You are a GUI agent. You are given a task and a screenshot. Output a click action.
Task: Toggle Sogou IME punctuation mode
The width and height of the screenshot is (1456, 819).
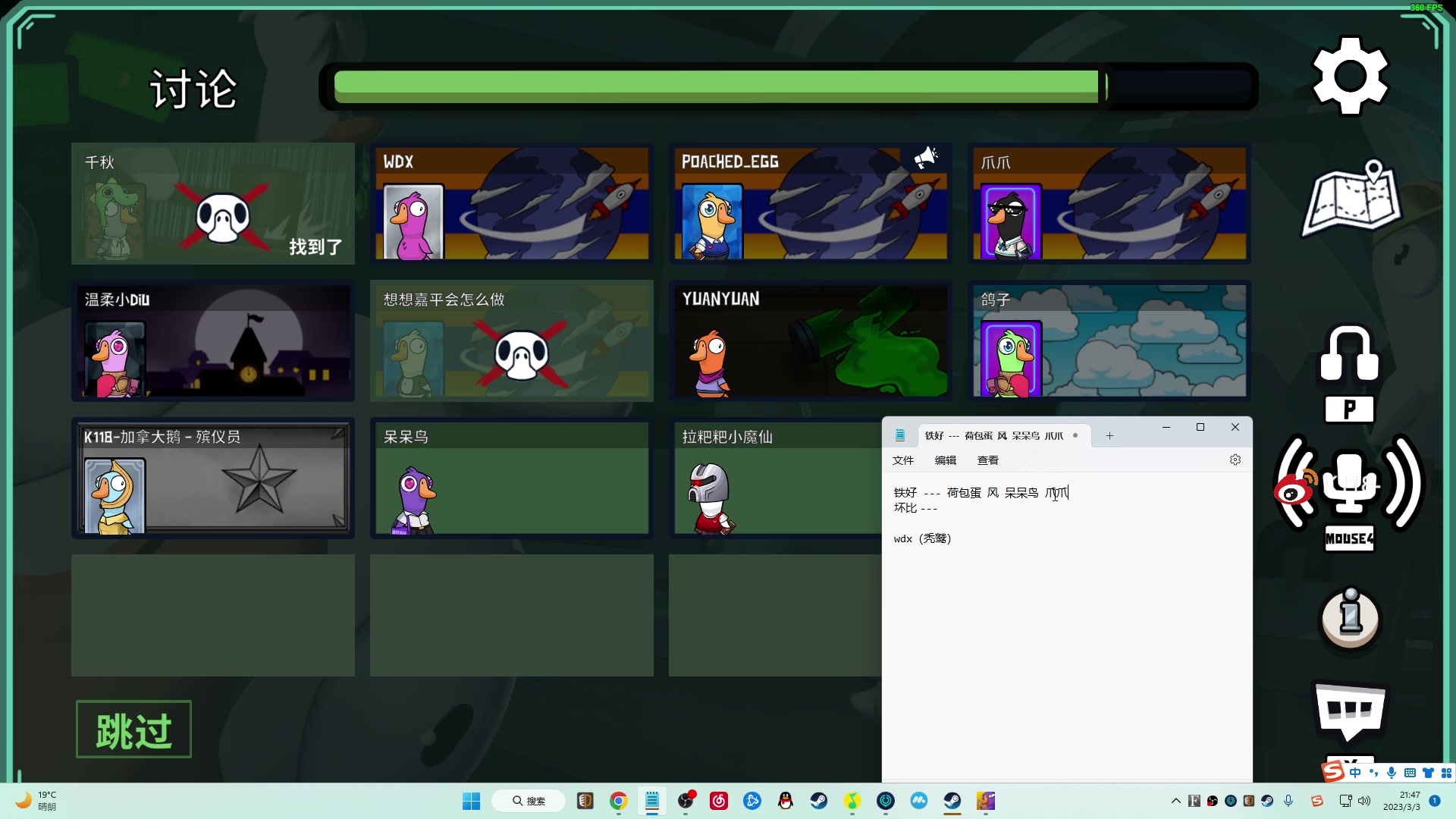click(1373, 773)
